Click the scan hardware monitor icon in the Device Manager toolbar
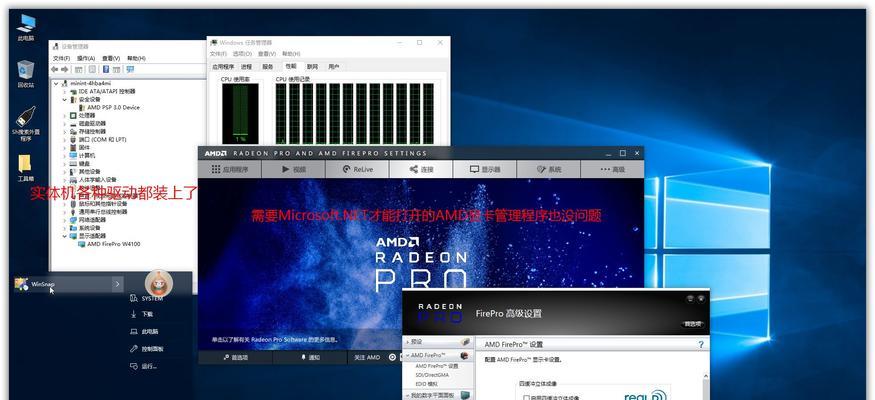Viewport: 875px width, 400px height. coord(130,70)
